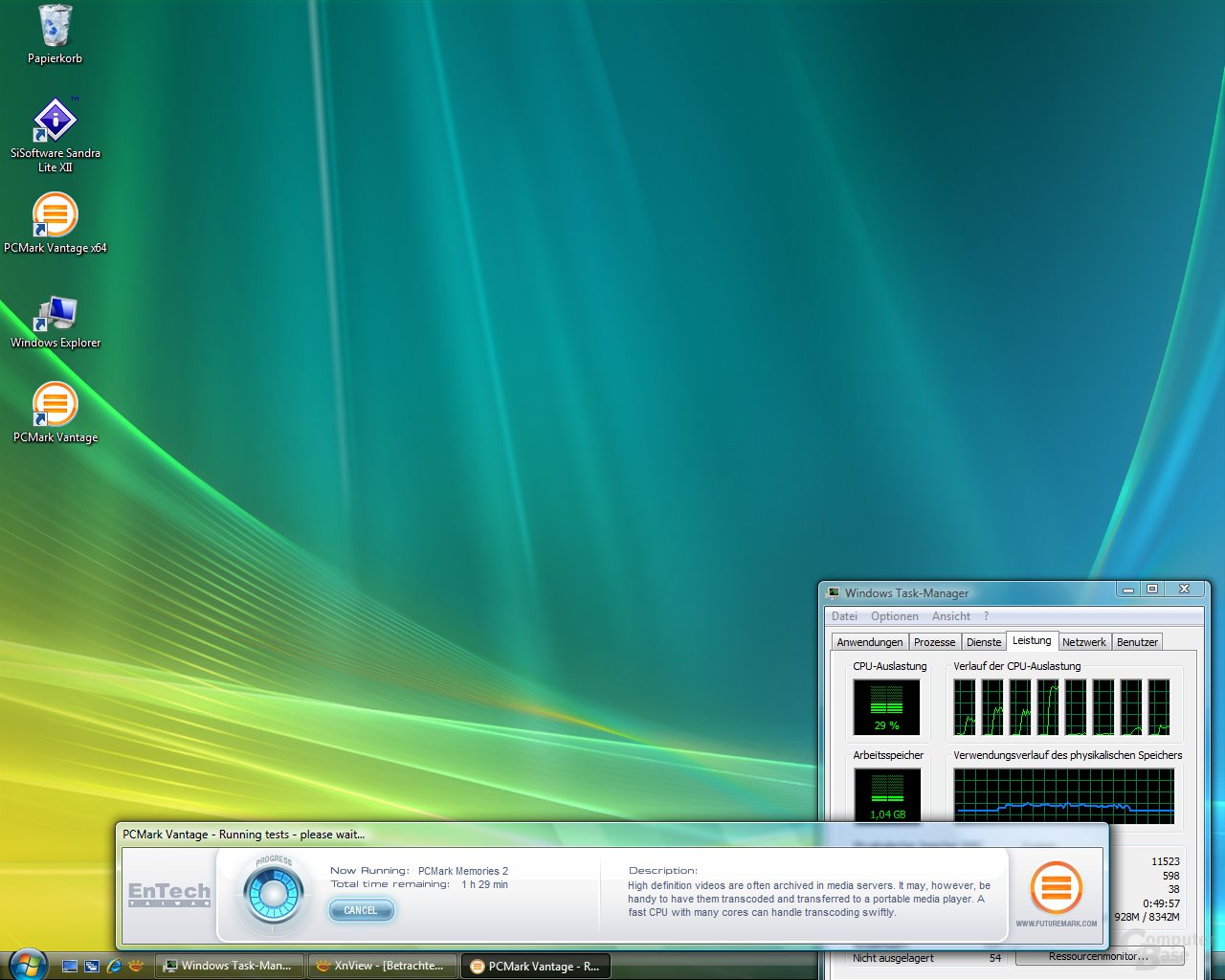Screen dimensions: 1225x980
Task: Click the '928M / 8342M' value
Action: pyautogui.click(x=1147, y=917)
